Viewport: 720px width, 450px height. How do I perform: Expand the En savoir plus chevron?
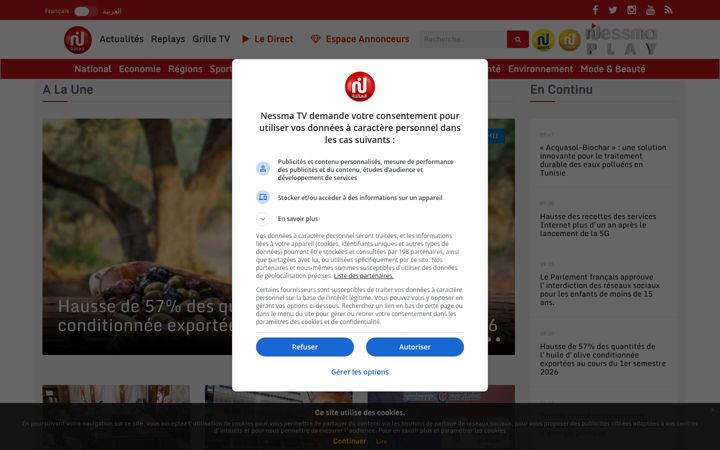tap(263, 219)
